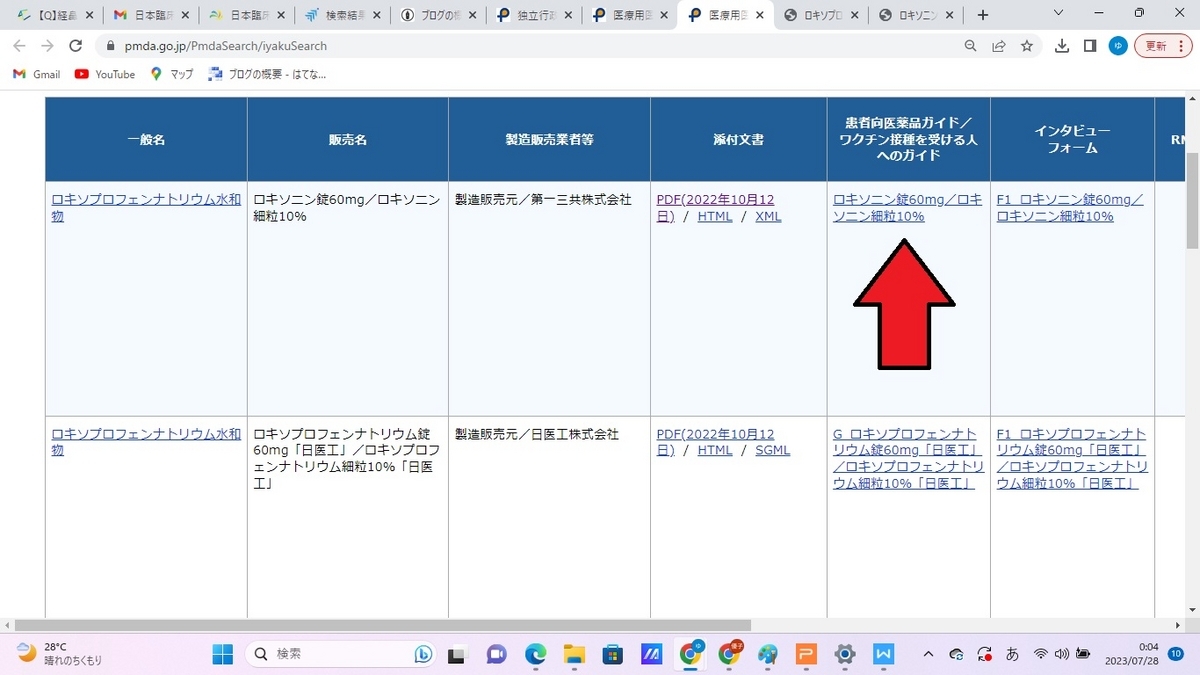Open first-row XML package insert
This screenshot has width=1200, height=675.
pyautogui.click(x=768, y=216)
